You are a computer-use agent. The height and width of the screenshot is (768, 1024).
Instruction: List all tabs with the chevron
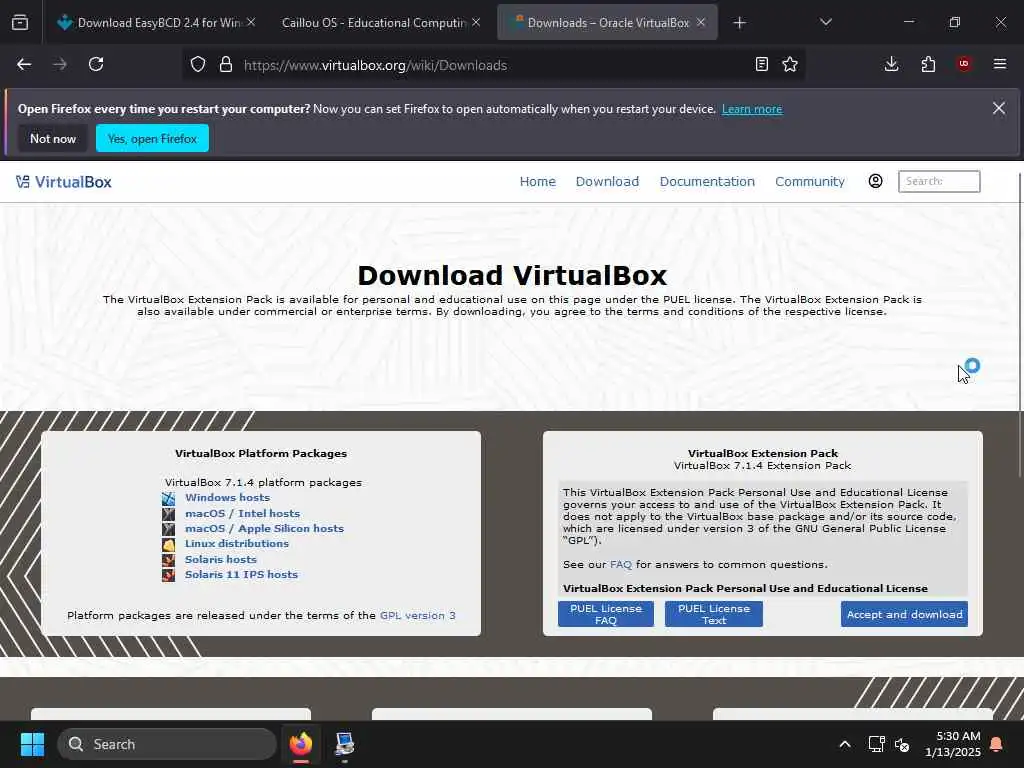(x=825, y=22)
